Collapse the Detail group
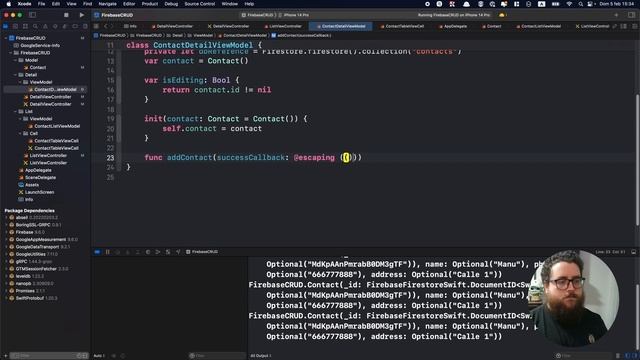 coord(16,75)
